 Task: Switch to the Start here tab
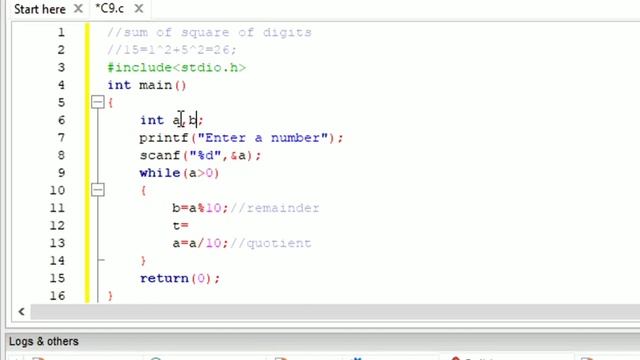tap(40, 9)
